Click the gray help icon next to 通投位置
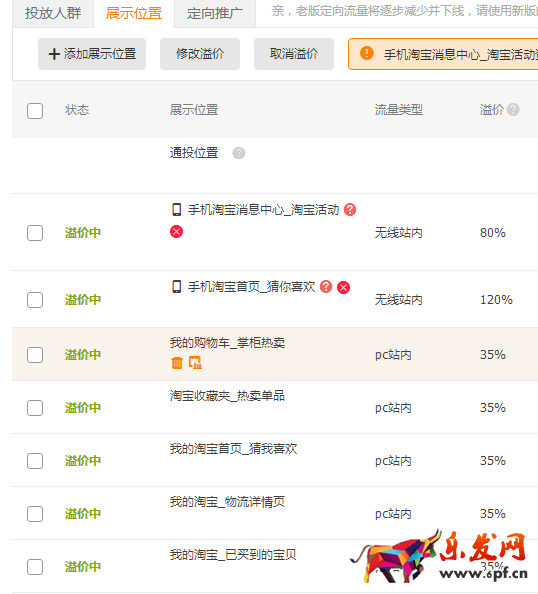The width and height of the screenshot is (538, 594). [x=239, y=153]
